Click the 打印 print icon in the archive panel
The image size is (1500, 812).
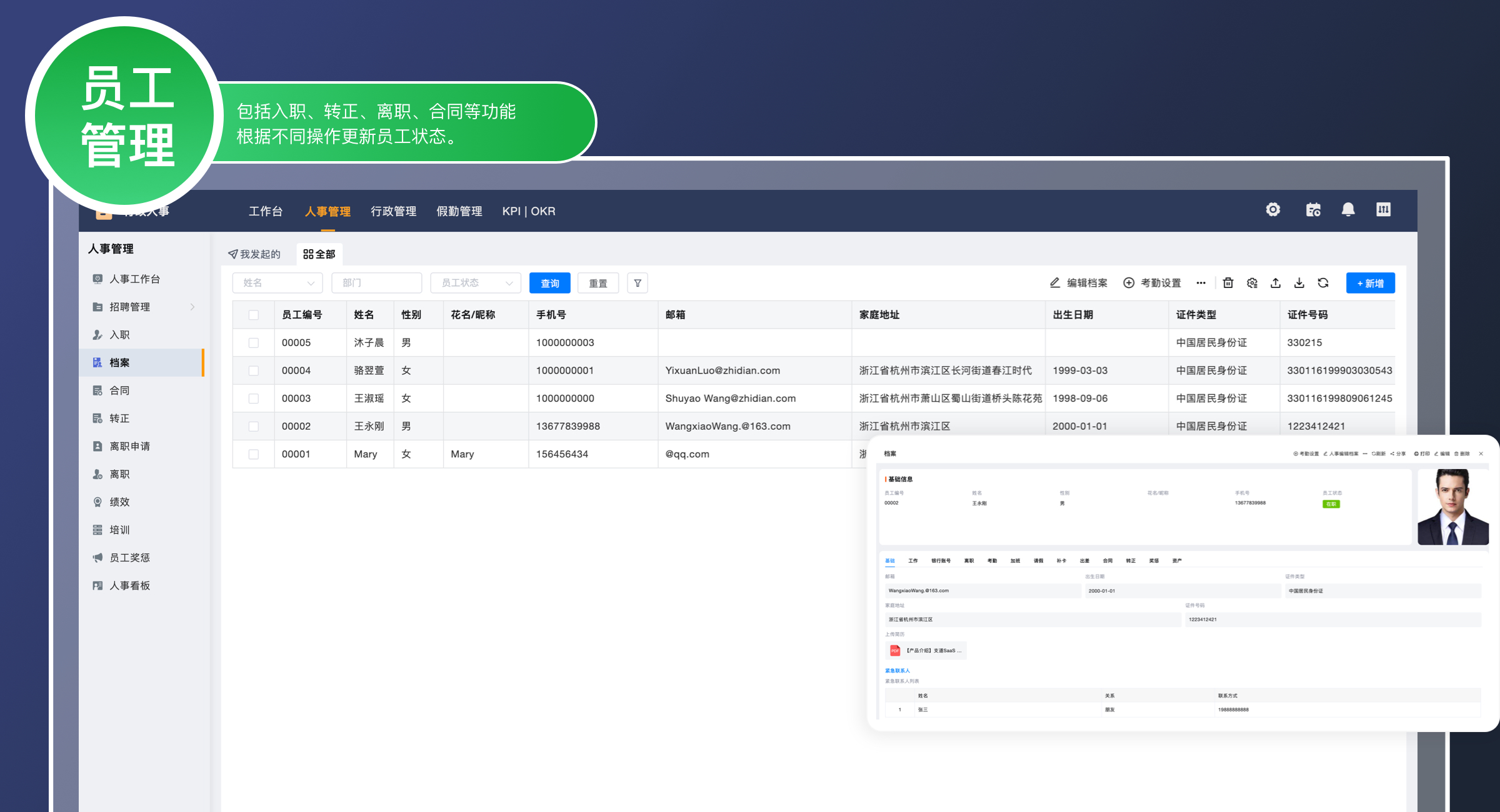(x=1423, y=453)
